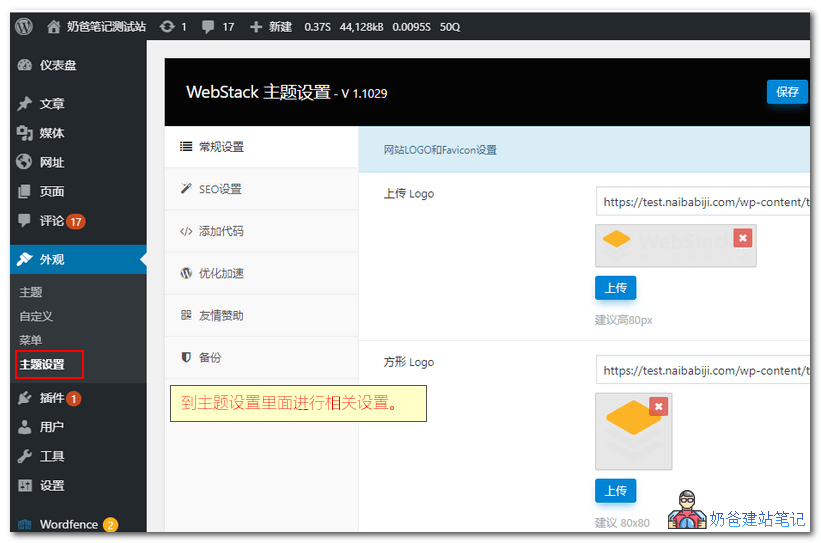821x543 pixels.
Task: Remove the uploaded Logo image
Action: 742,238
